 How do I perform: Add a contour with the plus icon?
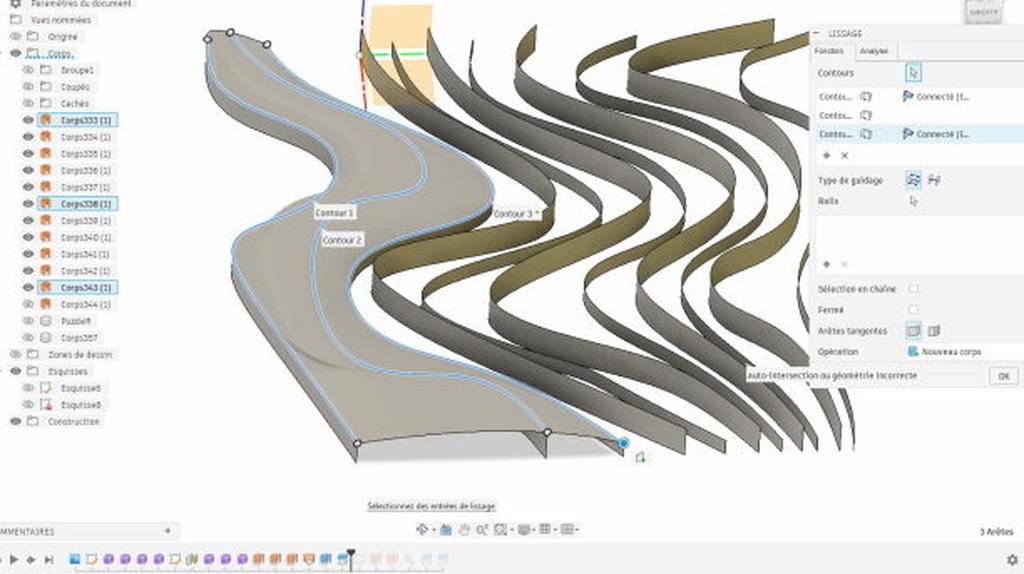tap(826, 156)
